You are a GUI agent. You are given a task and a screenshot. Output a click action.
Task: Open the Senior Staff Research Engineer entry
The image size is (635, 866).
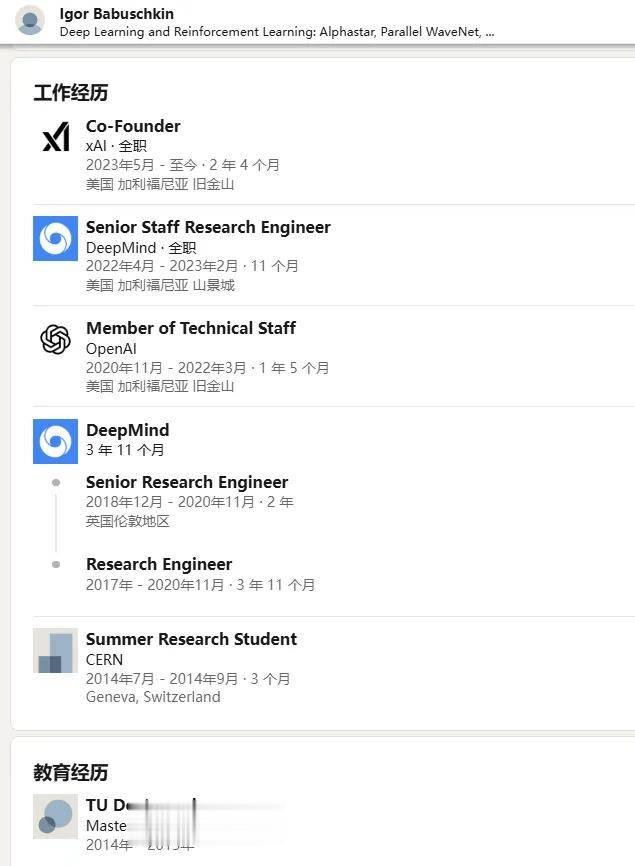click(208, 227)
